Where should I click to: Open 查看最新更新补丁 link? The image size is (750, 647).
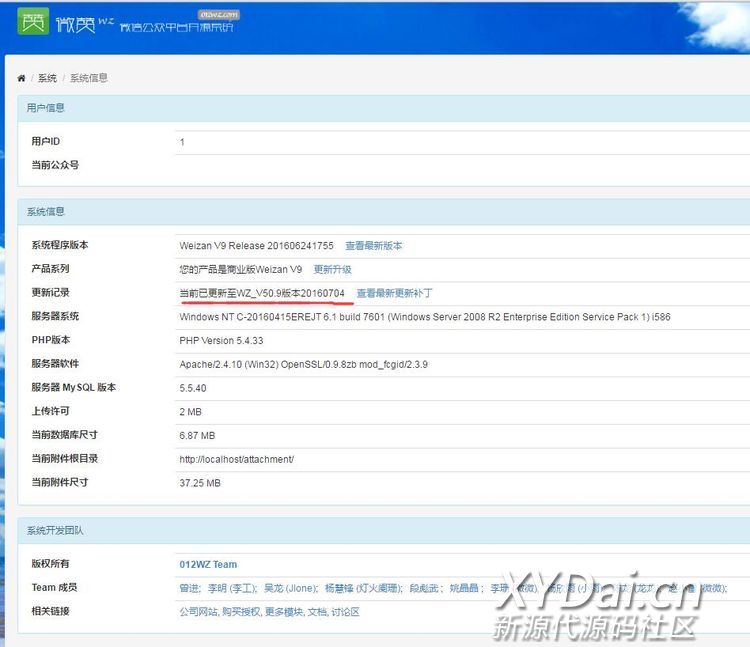[x=394, y=293]
